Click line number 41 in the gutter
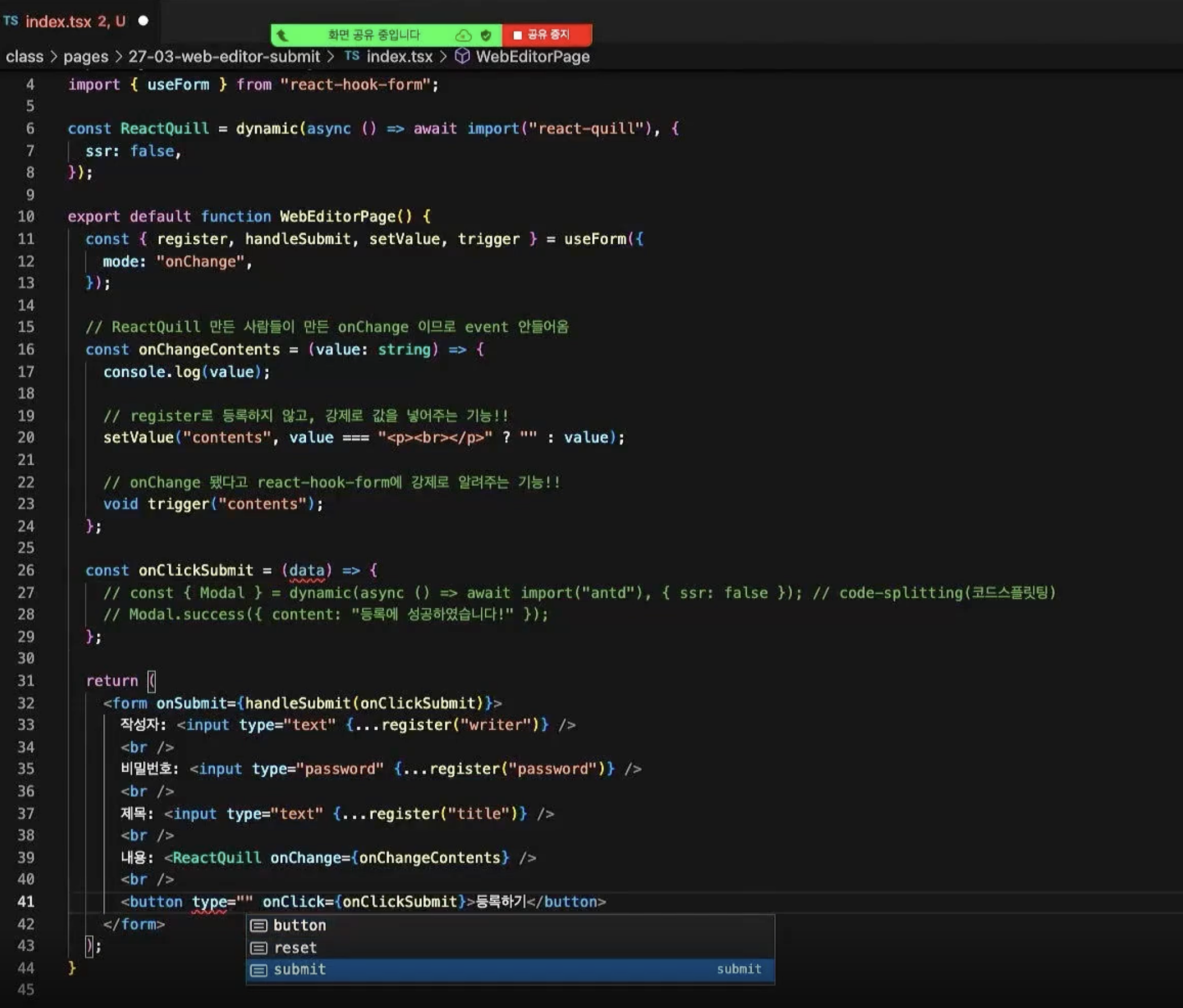Screen dimensions: 1183x1008 [x=26, y=902]
